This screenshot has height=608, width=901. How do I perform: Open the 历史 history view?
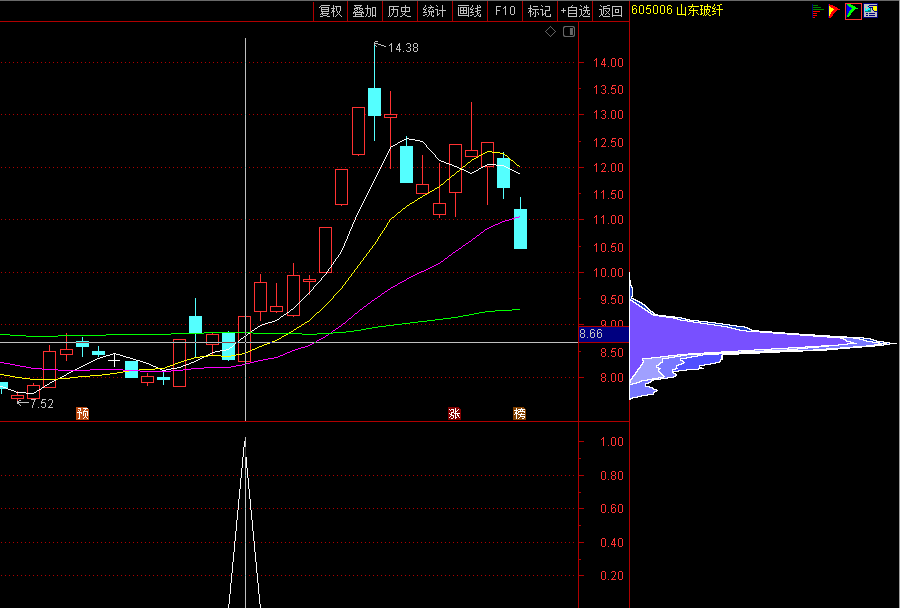point(399,11)
